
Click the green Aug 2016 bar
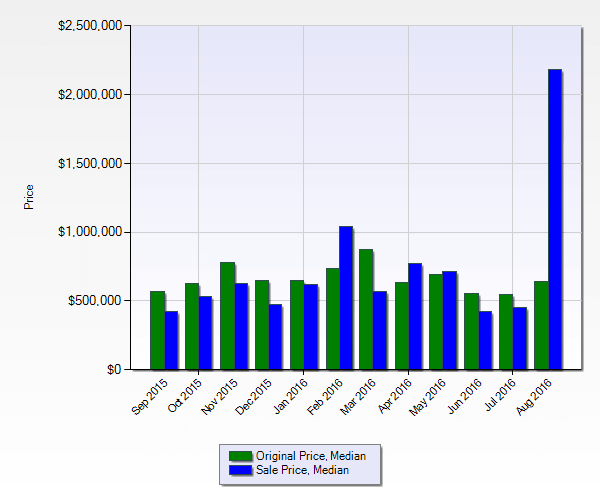(540, 325)
